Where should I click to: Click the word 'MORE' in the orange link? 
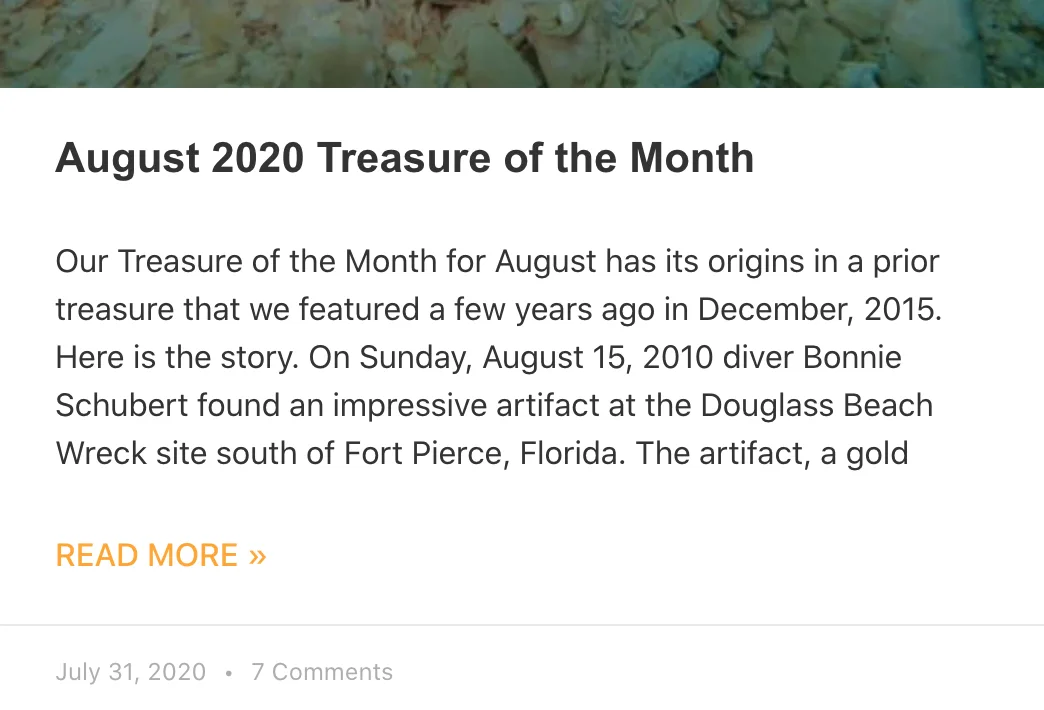192,555
